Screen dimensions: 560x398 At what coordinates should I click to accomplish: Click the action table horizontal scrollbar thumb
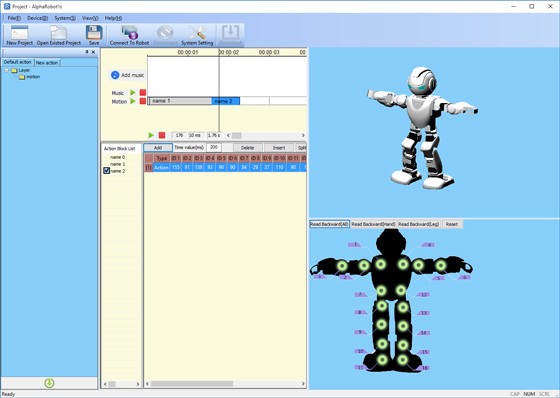(192, 384)
